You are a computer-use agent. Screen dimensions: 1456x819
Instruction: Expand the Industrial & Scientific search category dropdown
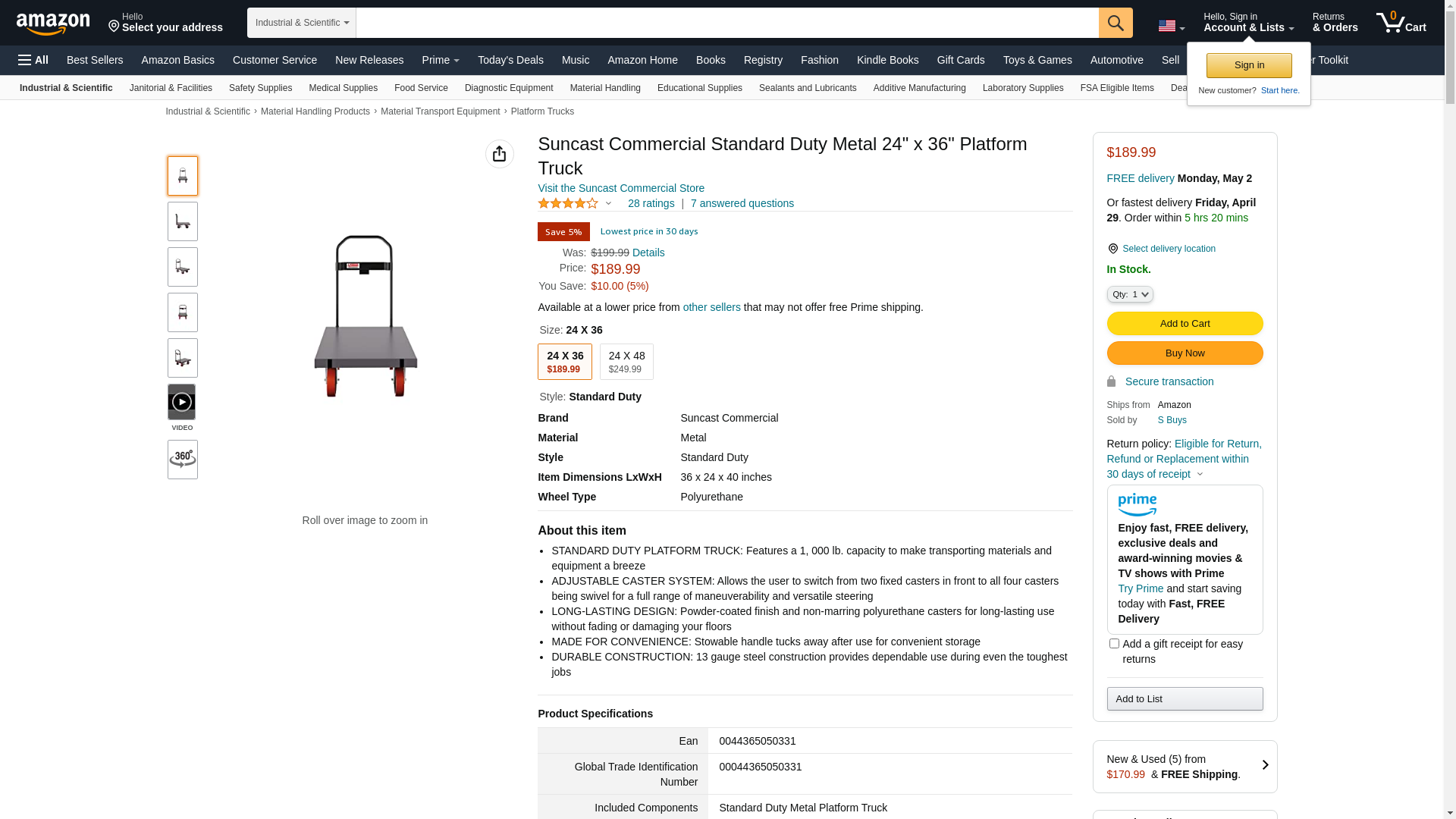pyautogui.click(x=302, y=23)
